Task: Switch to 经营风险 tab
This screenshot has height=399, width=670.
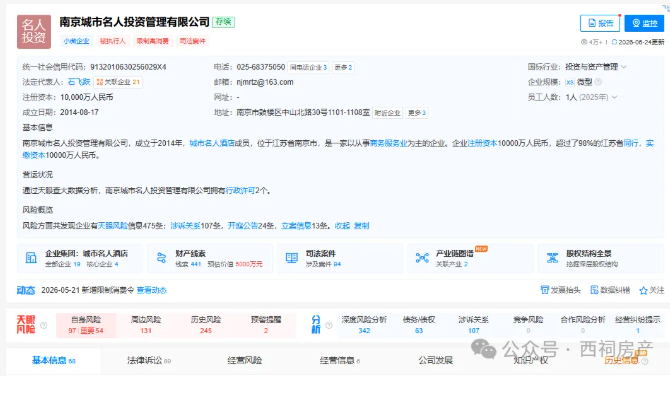Action: [x=244, y=361]
